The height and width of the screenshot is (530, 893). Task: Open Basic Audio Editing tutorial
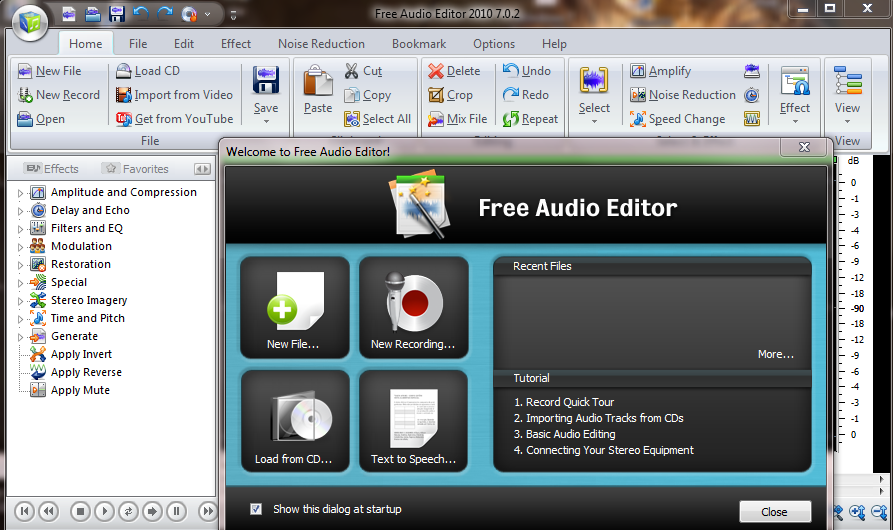tap(564, 434)
